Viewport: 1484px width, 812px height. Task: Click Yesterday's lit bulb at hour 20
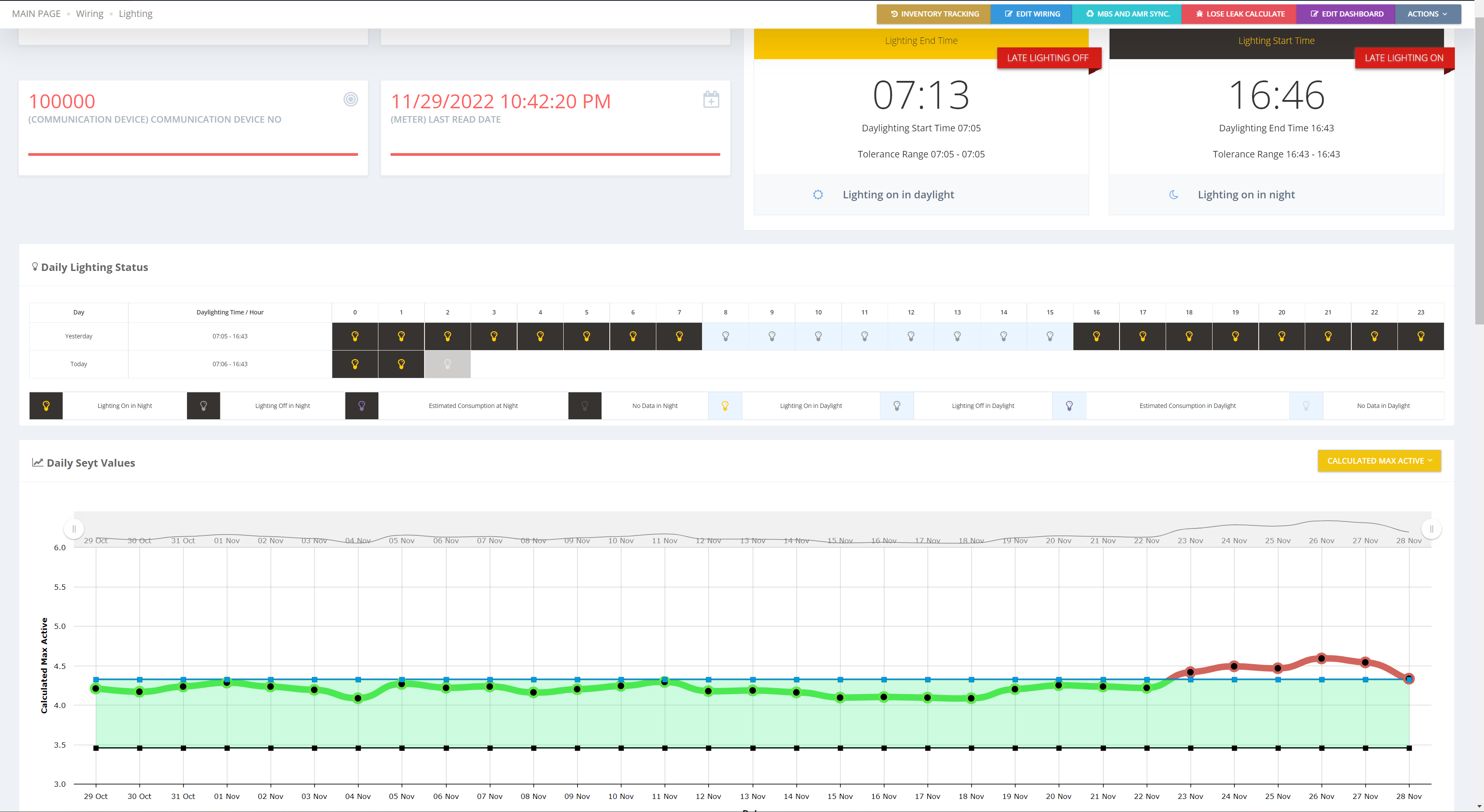pyautogui.click(x=1282, y=336)
